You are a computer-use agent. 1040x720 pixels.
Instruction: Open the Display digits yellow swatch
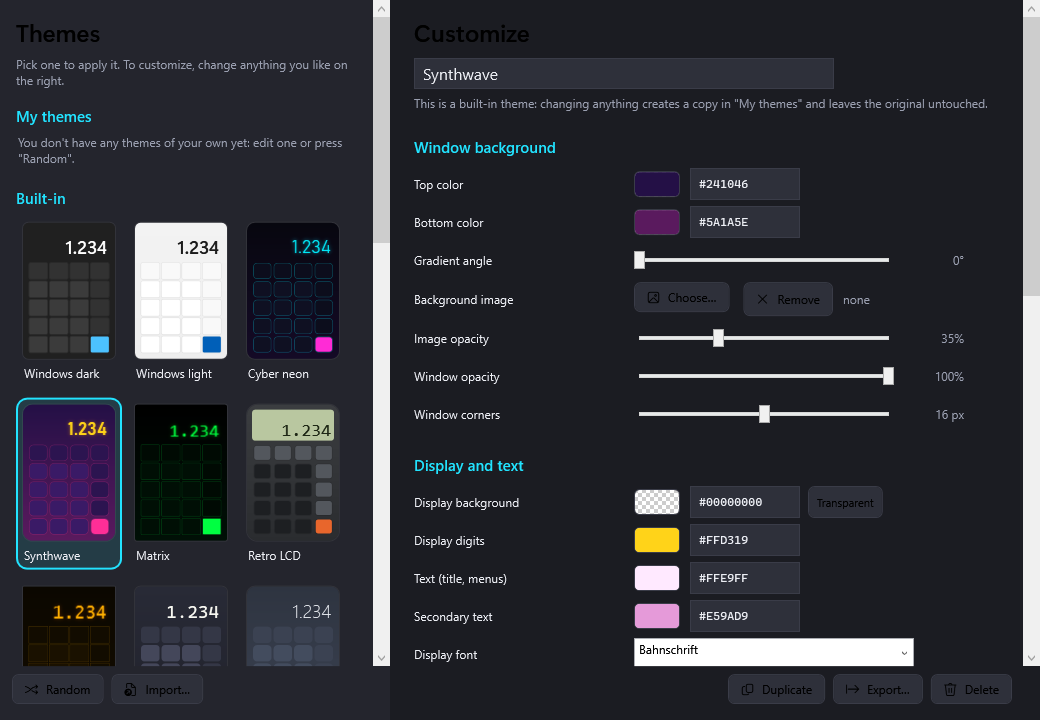tap(657, 540)
